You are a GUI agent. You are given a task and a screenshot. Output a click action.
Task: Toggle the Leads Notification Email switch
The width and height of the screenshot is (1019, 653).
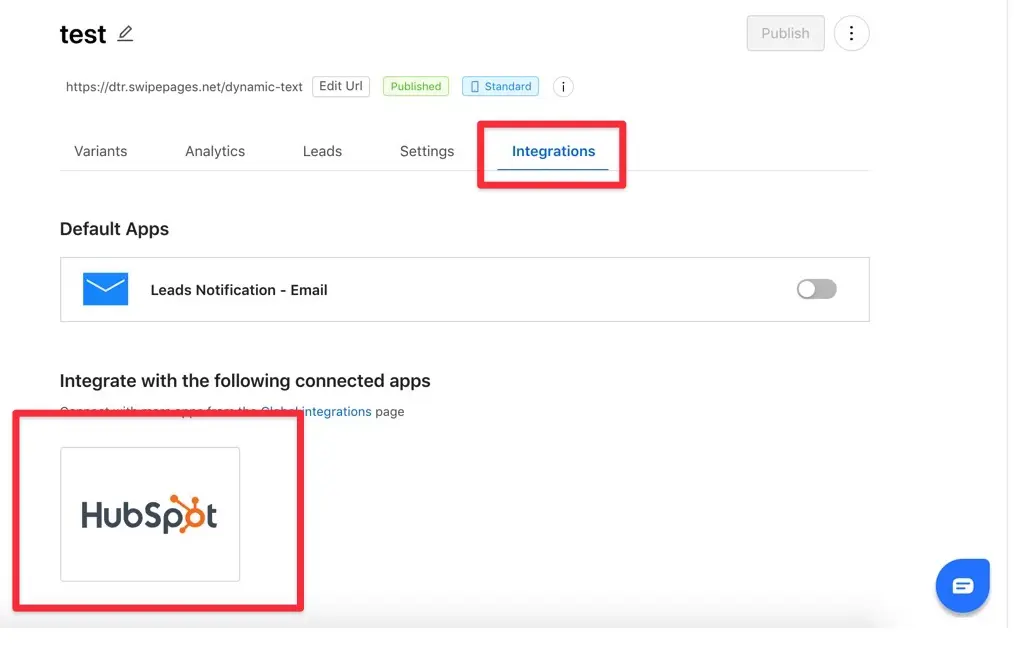[816, 289]
